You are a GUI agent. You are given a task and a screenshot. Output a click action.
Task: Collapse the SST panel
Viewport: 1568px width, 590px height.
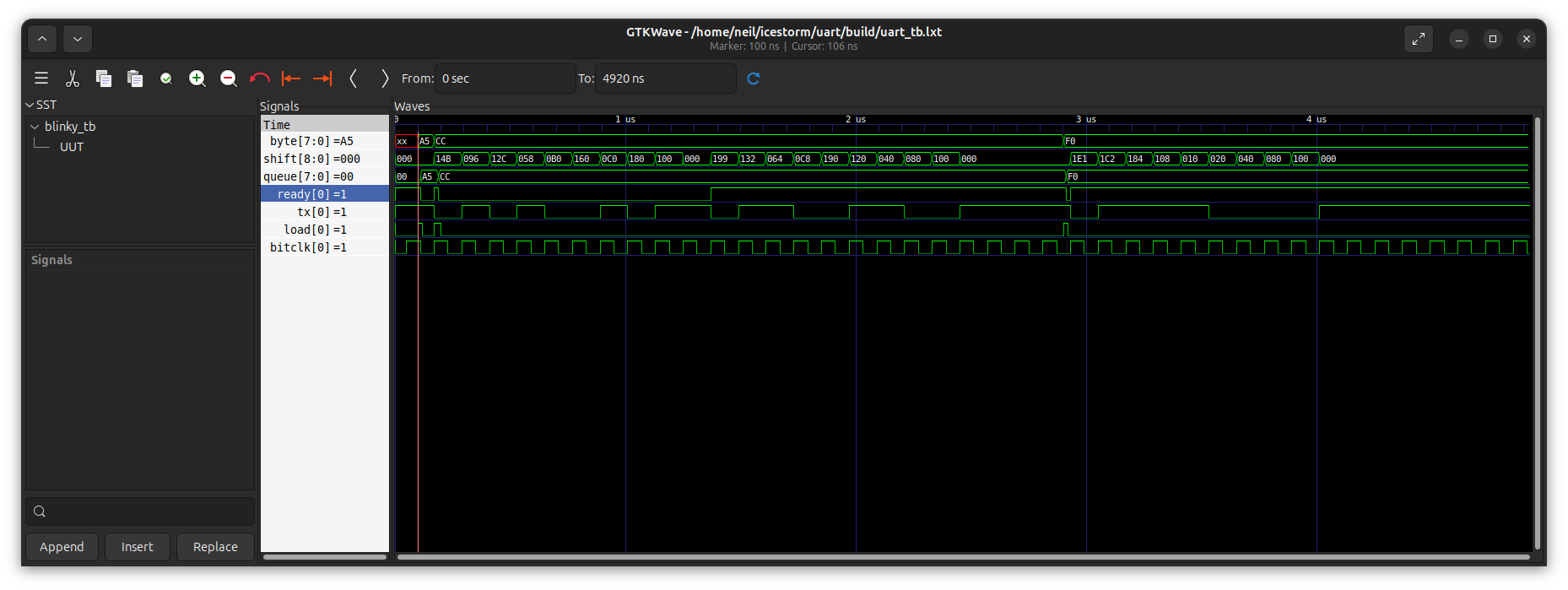point(30,106)
